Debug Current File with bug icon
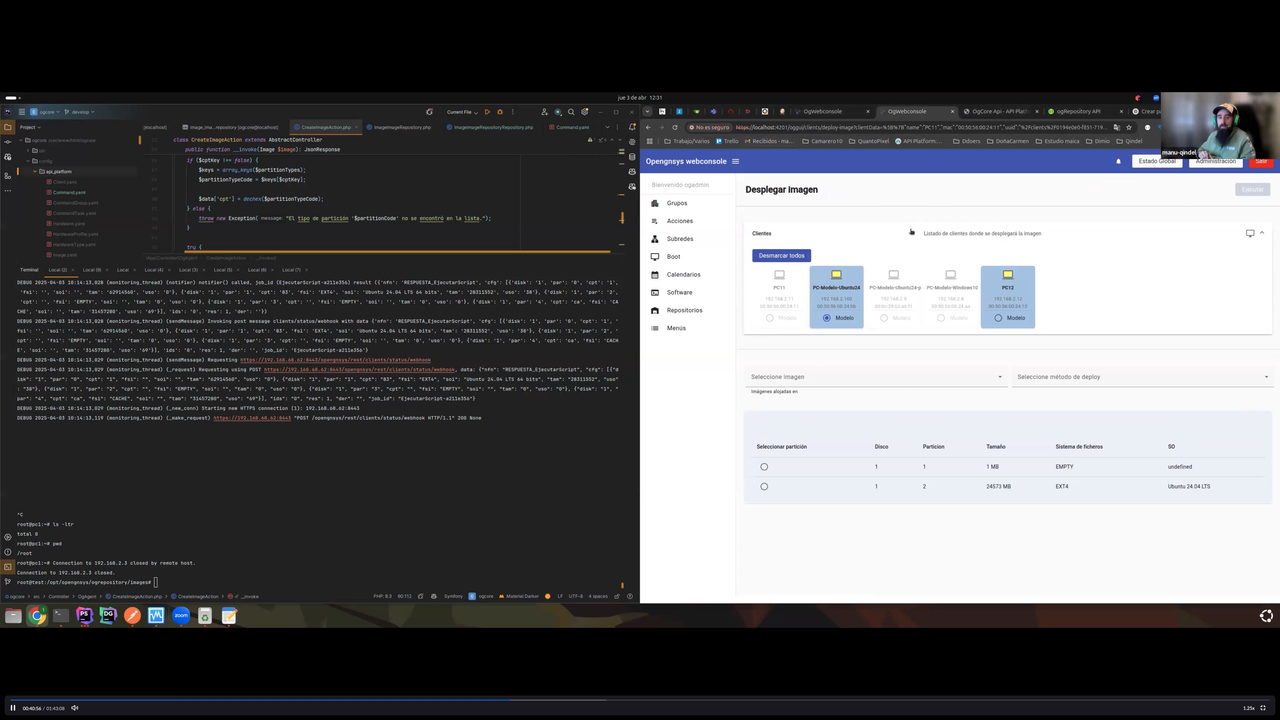 coord(500,112)
